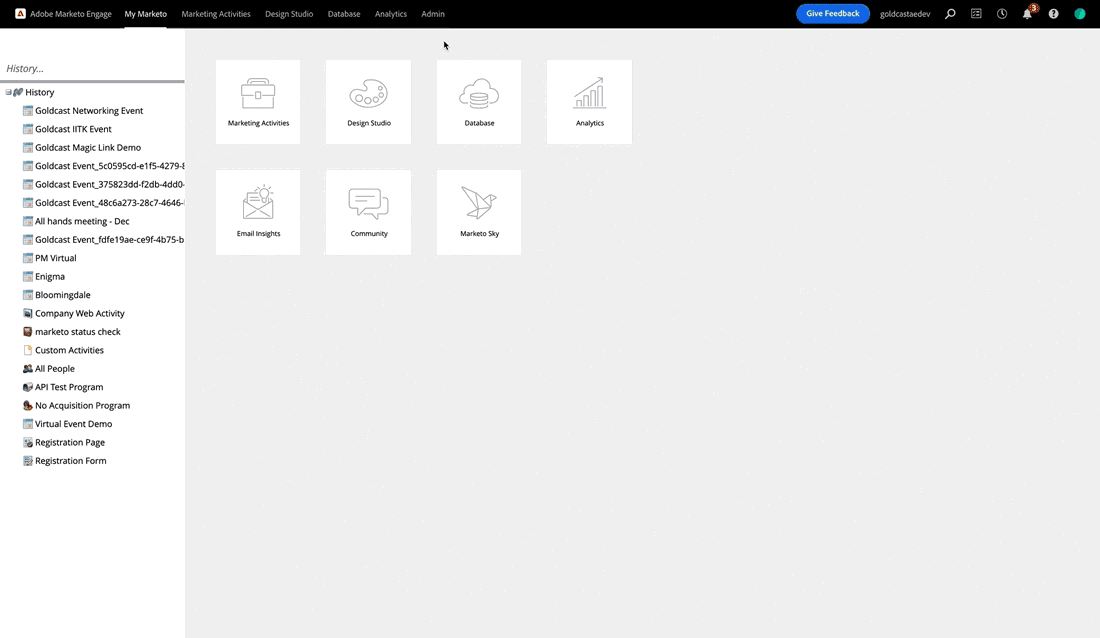Viewport: 1100px width, 638px height.
Task: Select Goldcast Magic Link Demo in history
Action: (x=88, y=147)
